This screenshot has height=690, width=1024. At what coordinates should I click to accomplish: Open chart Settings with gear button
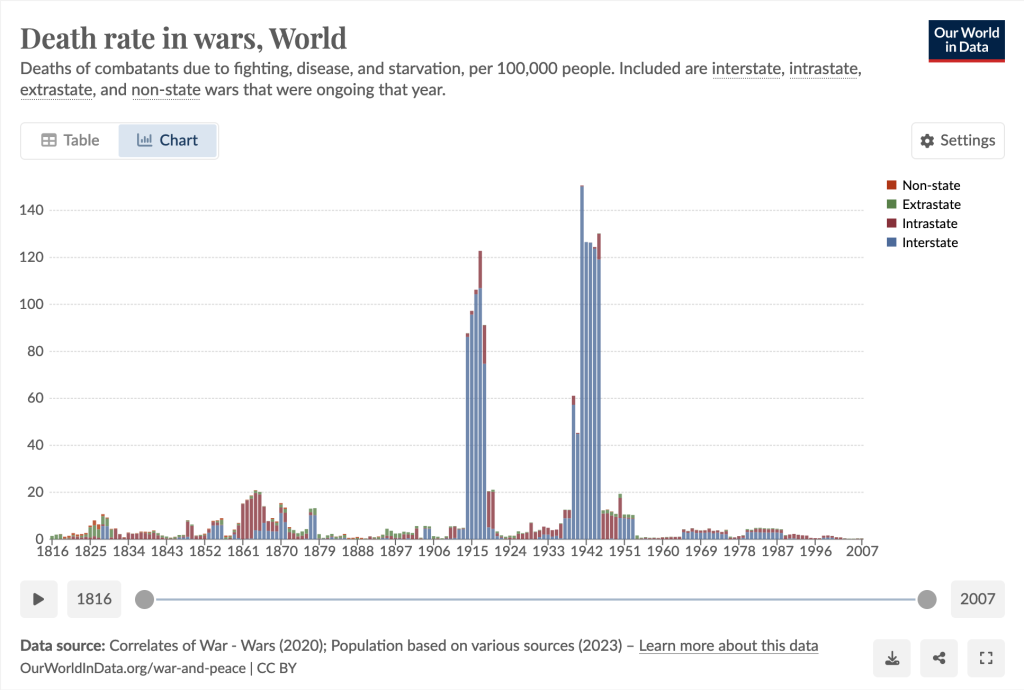coord(957,140)
